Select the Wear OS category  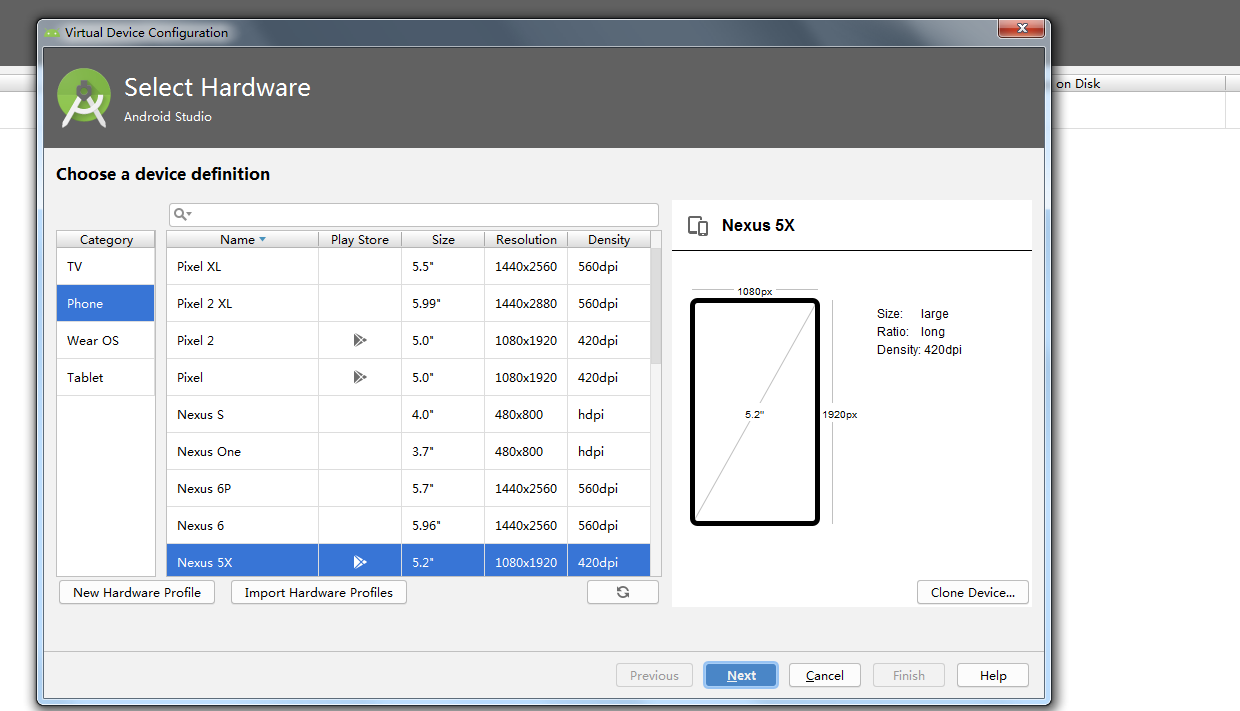click(106, 340)
